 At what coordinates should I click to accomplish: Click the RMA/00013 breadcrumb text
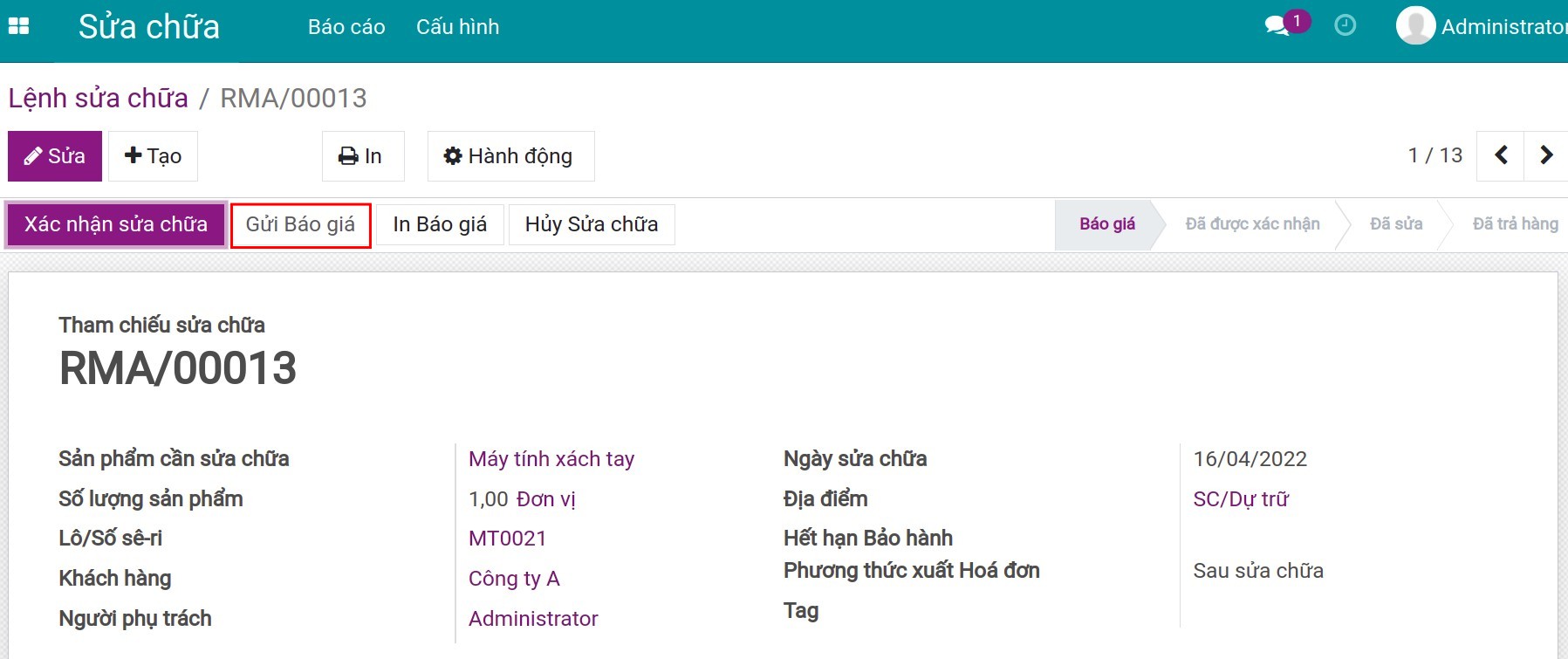(293, 98)
